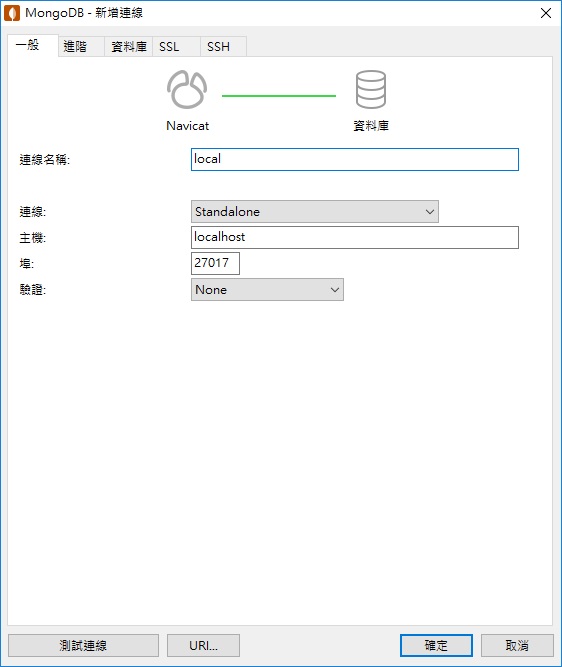
Task: Click the 埠 field showing 27017
Action: pyautogui.click(x=215, y=263)
